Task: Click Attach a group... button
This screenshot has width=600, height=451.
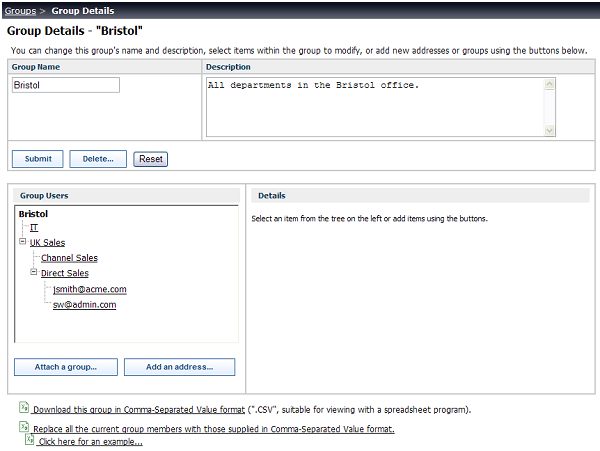Action: 66,367
